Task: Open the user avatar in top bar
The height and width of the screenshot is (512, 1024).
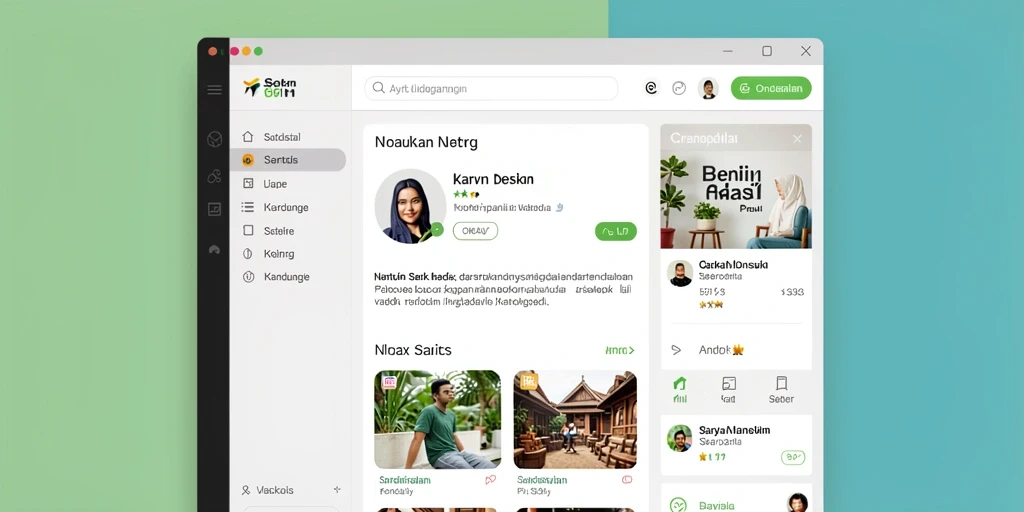Action: [x=708, y=88]
